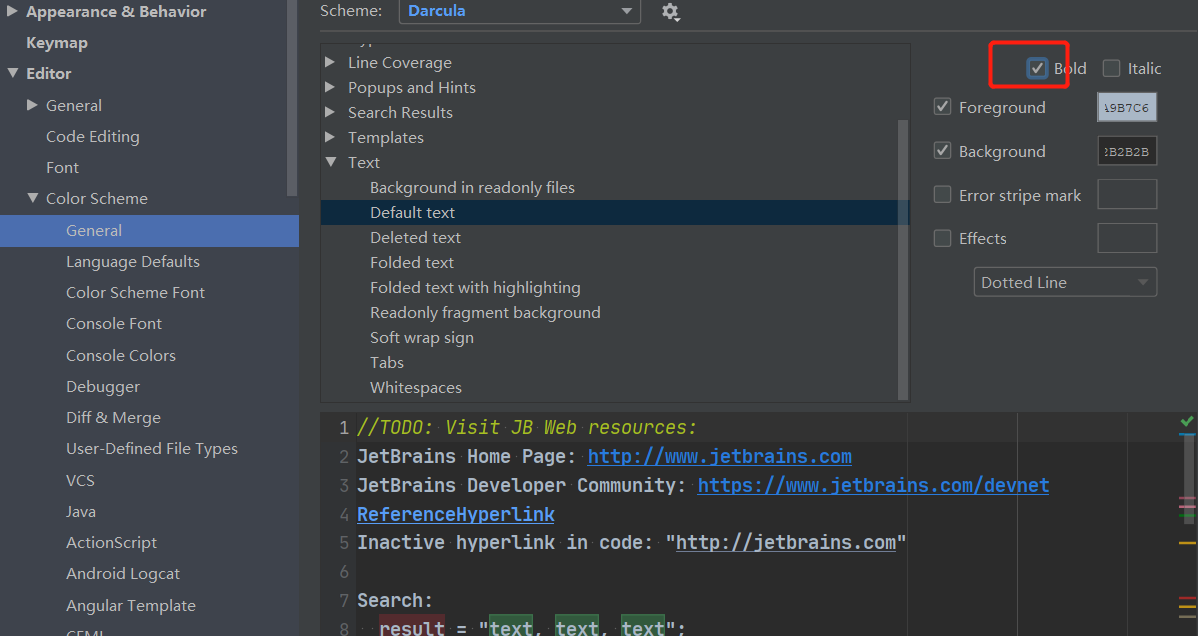Pick the Foreground color swatch
Viewport: 1198px width, 636px height.
coord(1127,107)
